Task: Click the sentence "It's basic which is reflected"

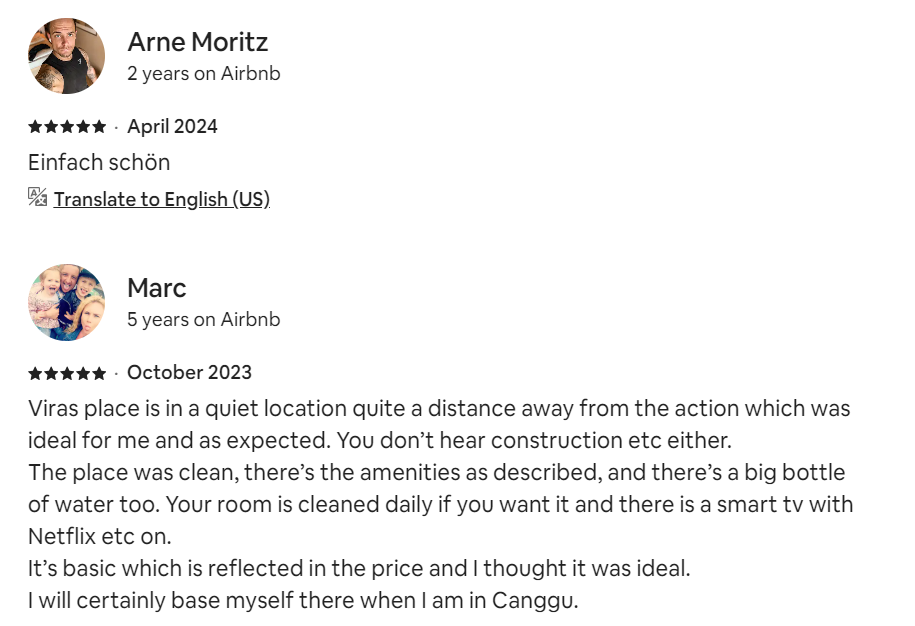Action: tap(359, 569)
